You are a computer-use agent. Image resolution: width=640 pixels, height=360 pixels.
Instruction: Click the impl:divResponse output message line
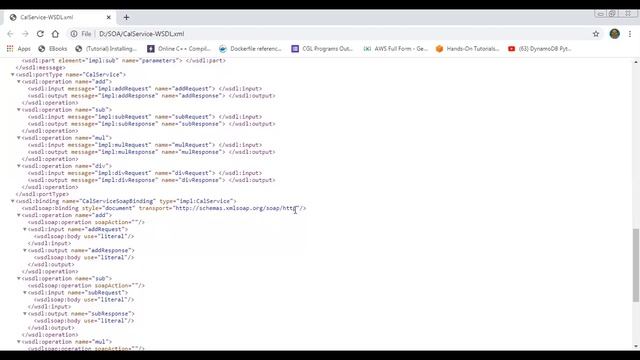click(151, 180)
